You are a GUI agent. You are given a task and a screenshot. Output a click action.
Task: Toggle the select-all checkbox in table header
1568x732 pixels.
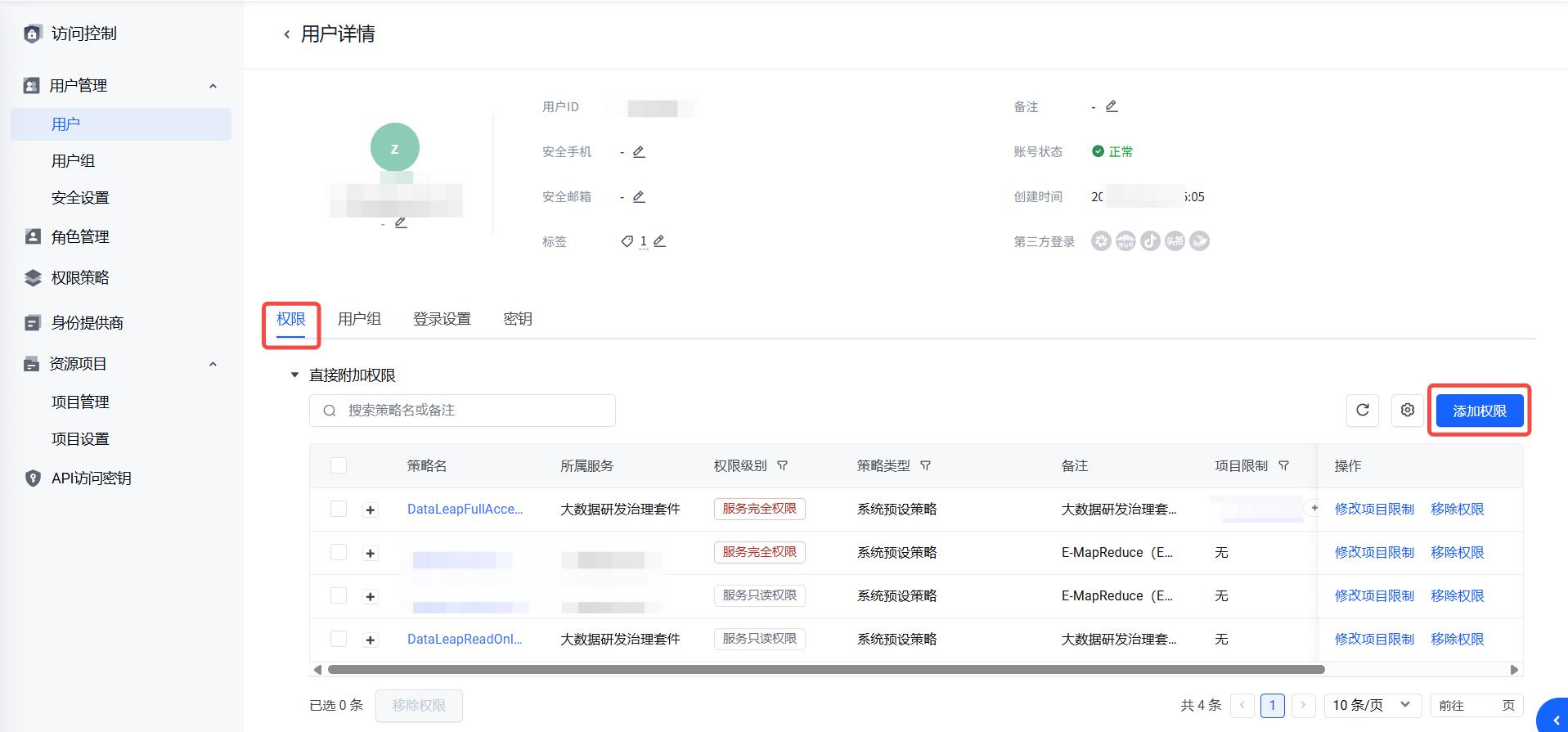click(339, 465)
